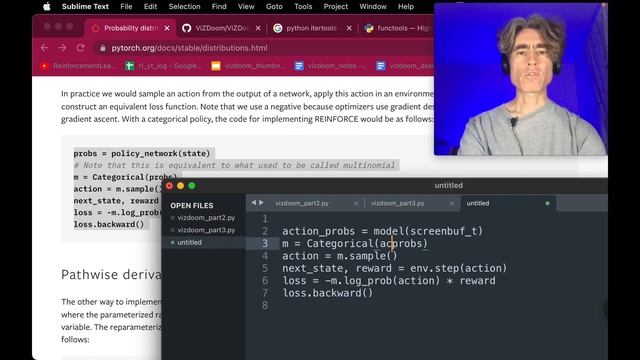Switch to python itertools browser tab

click(x=312, y=28)
